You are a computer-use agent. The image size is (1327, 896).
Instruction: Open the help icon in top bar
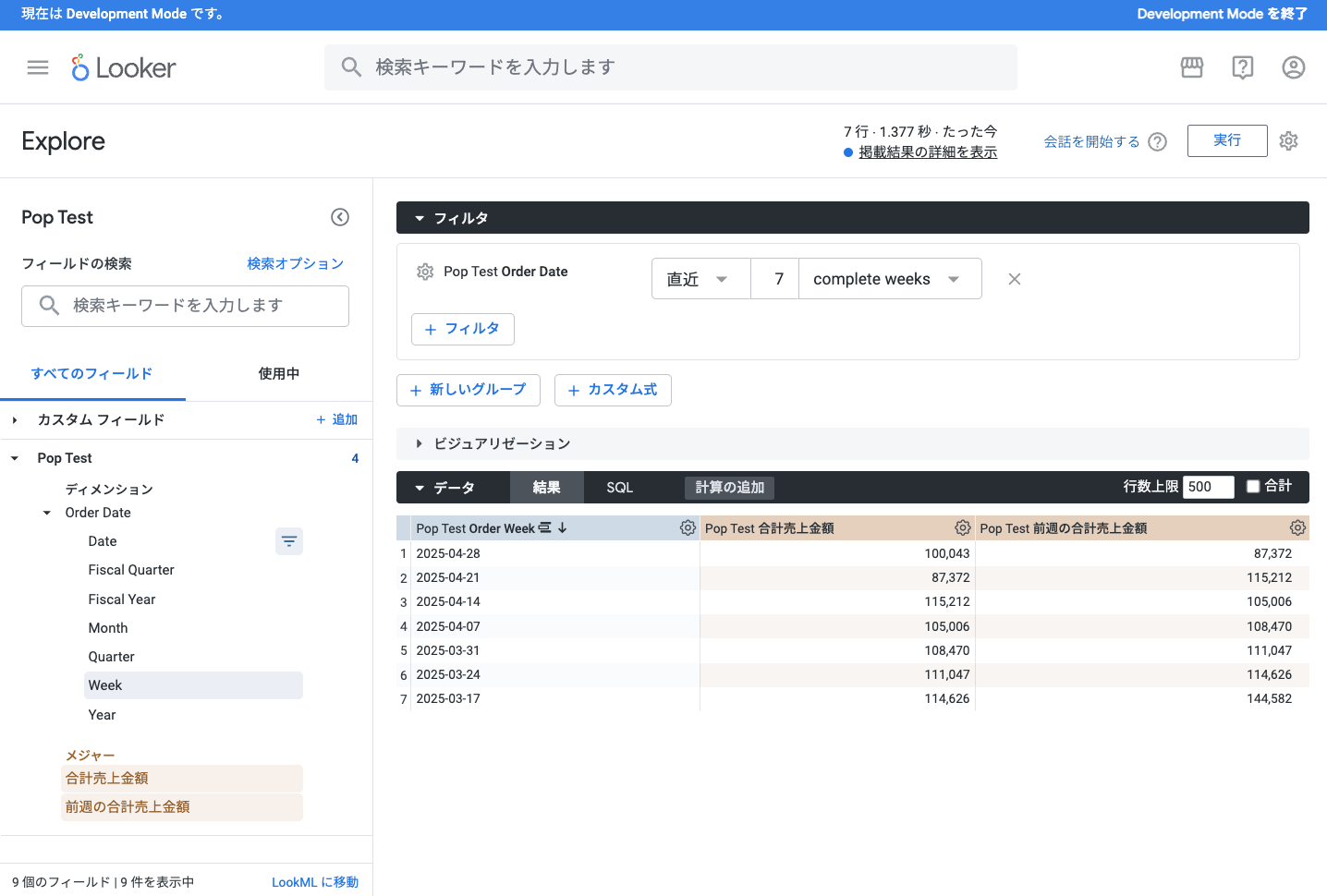(1243, 67)
